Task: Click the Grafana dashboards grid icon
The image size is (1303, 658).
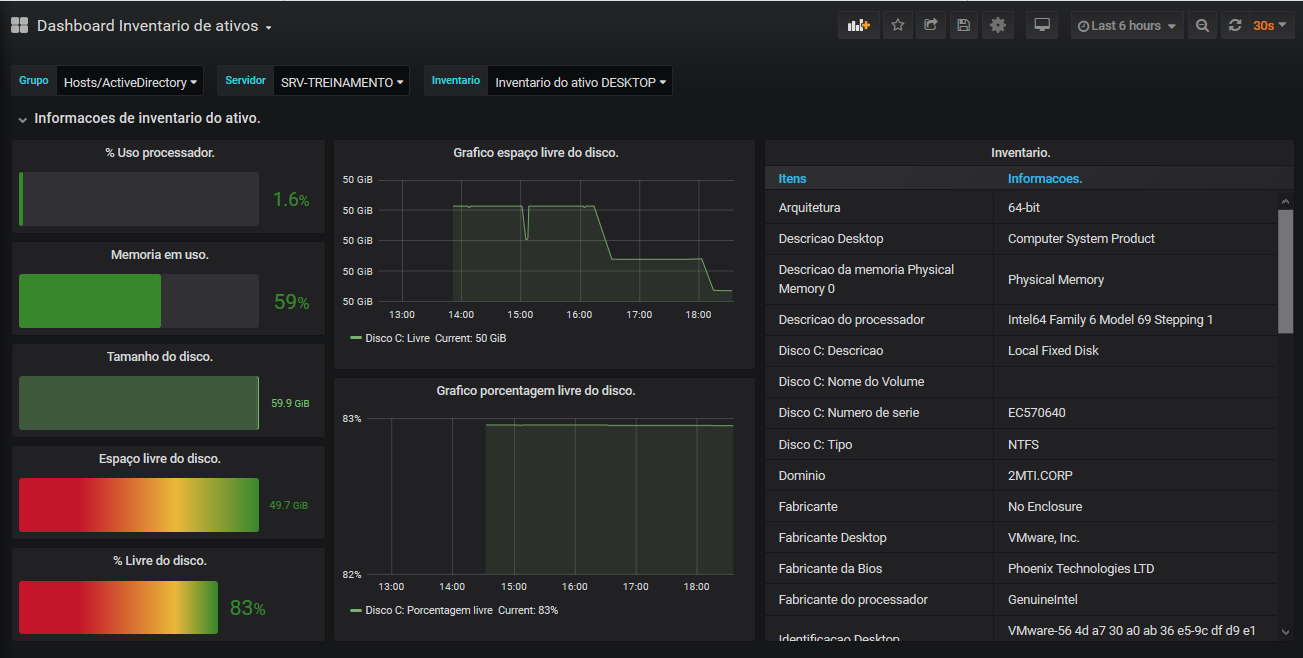Action: coord(19,26)
